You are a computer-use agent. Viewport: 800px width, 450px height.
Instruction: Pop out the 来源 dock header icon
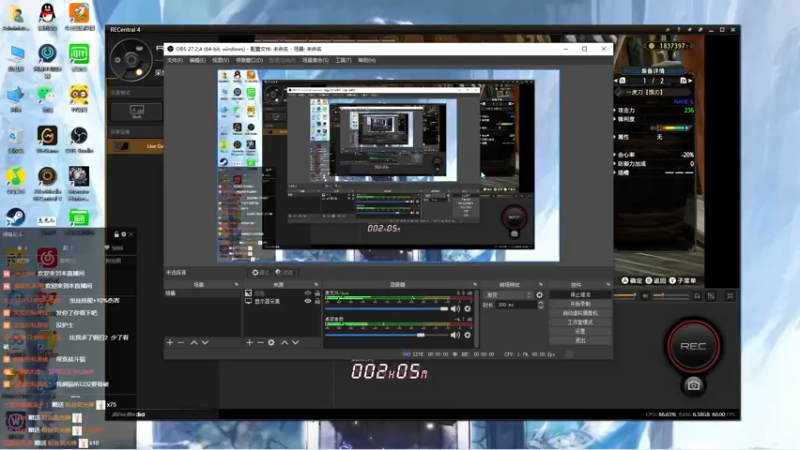tap(316, 284)
